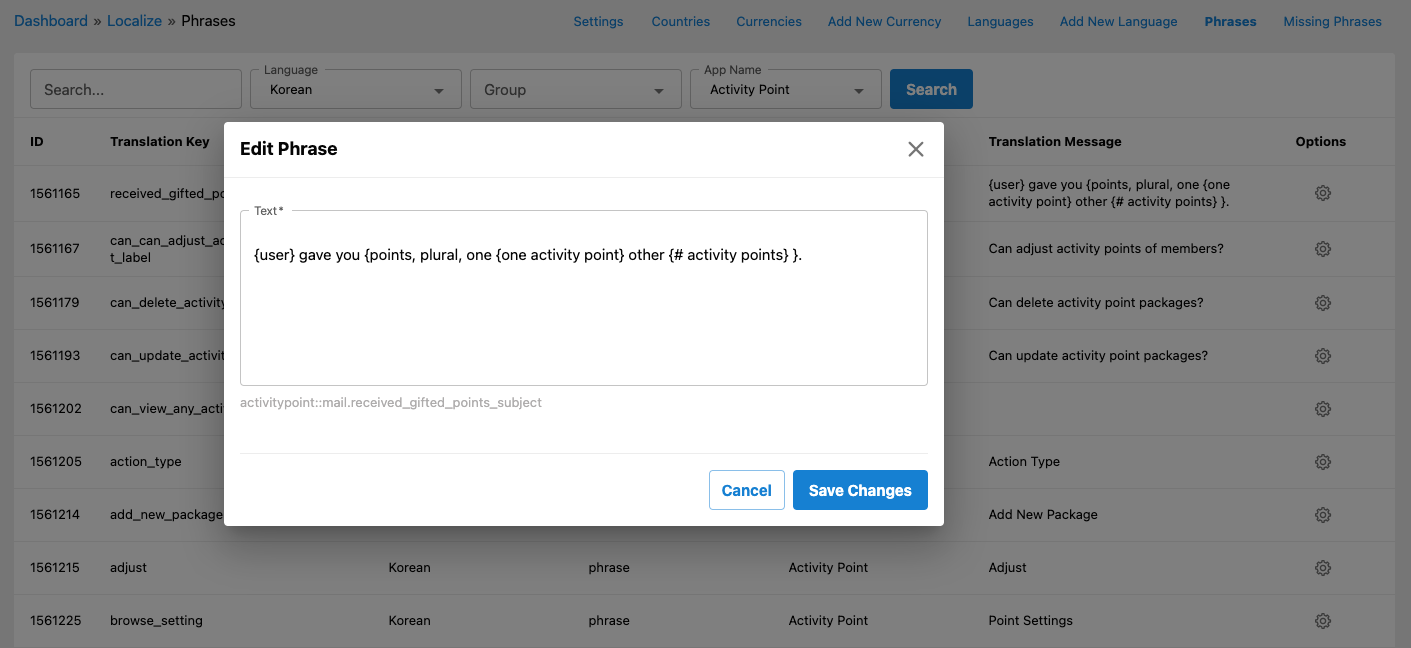Click ID cell 1561179
Image resolution: width=1411 pixels, height=648 pixels.
55,303
